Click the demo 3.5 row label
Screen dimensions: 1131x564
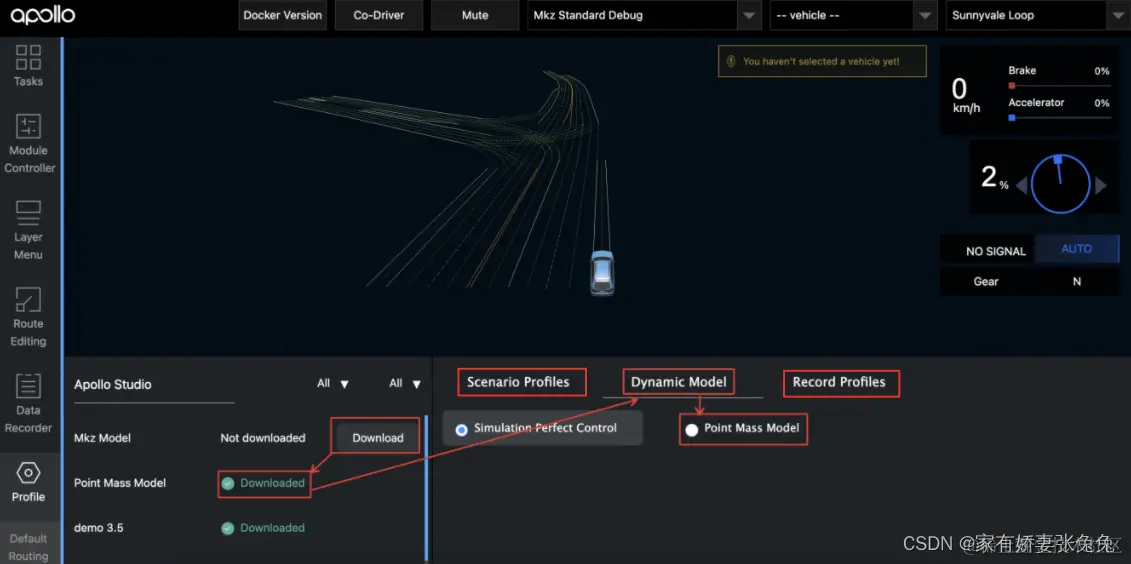tap(98, 528)
